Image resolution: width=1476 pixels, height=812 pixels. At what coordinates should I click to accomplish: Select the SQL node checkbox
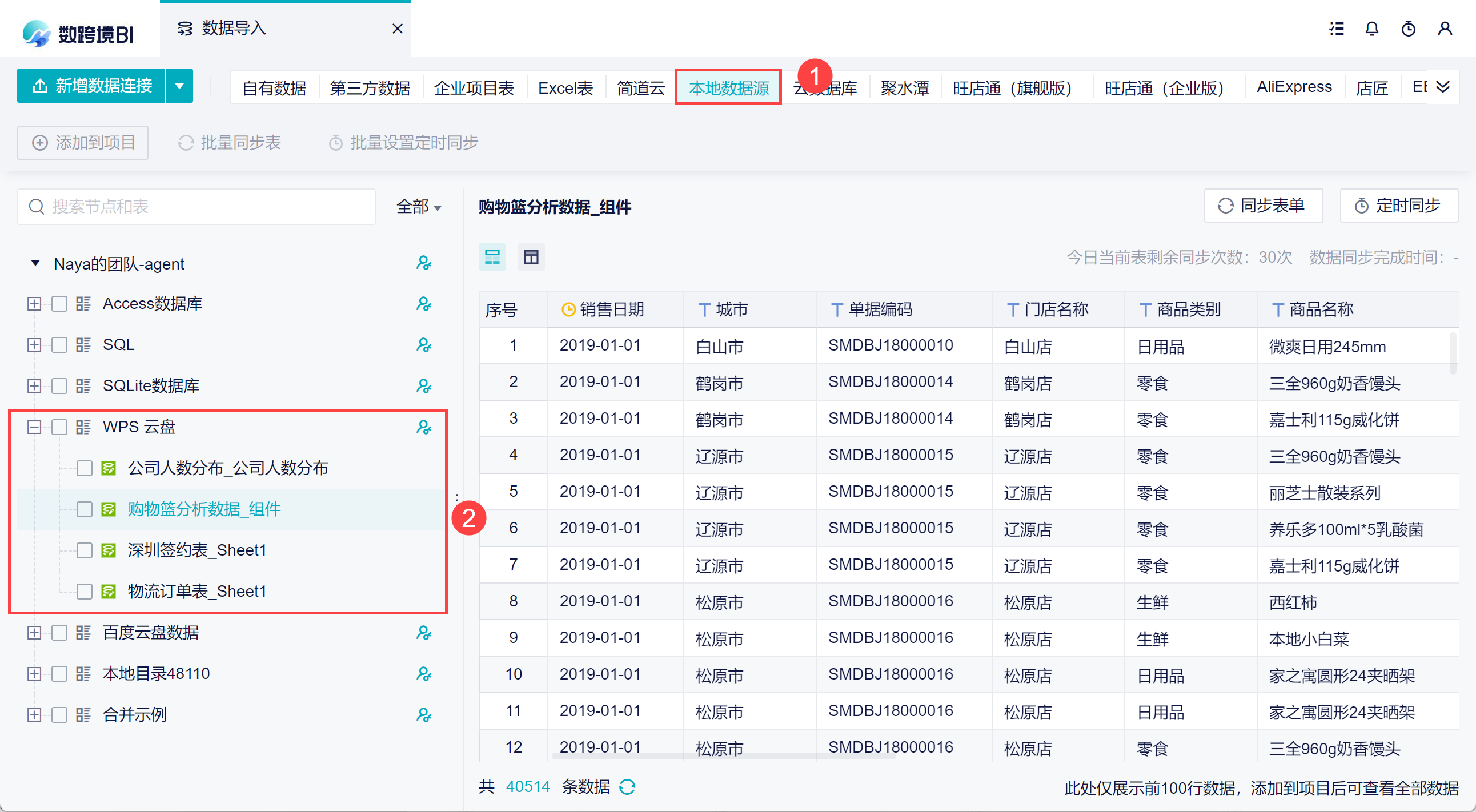coord(59,345)
